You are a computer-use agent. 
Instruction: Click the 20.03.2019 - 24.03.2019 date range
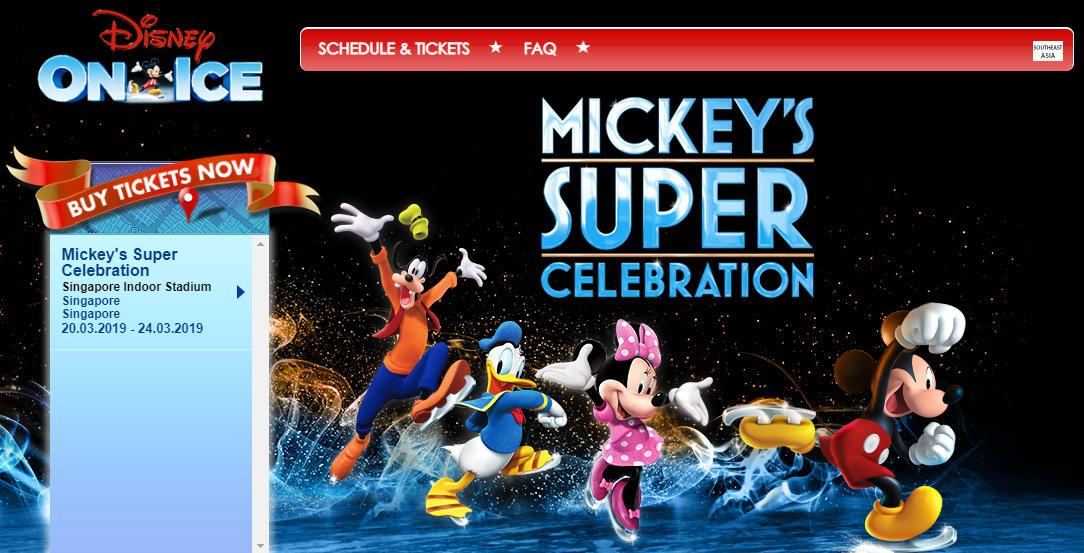[132, 328]
